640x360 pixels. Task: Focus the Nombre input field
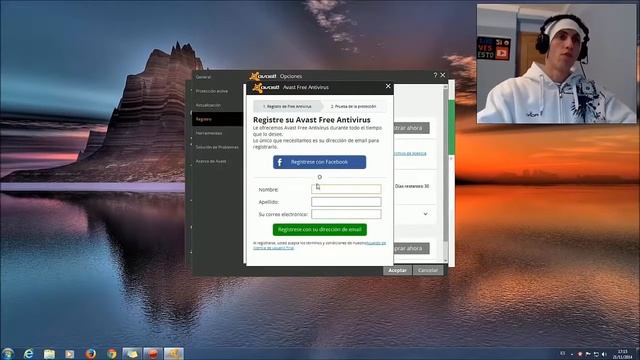tap(346, 189)
